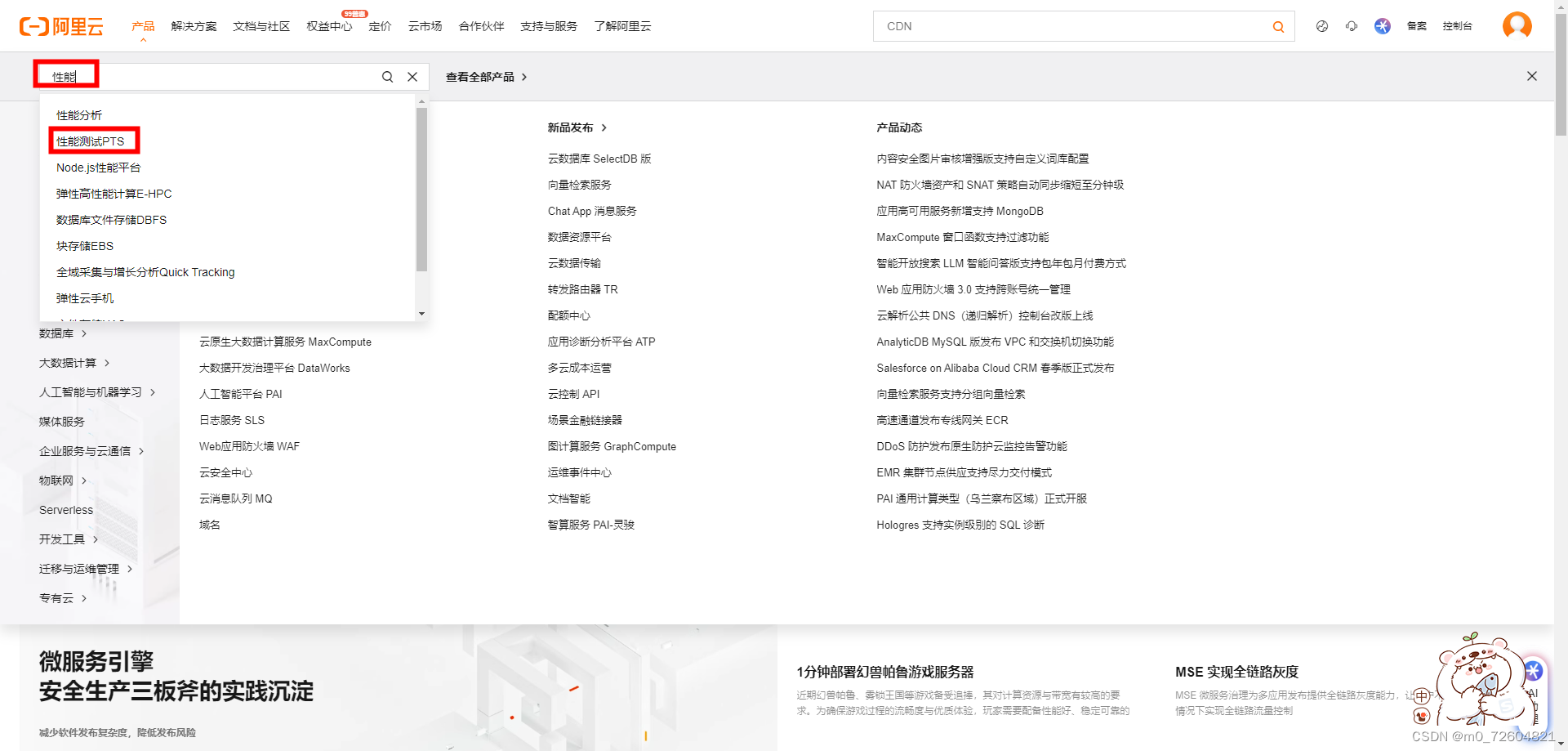This screenshot has height=751, width=1568.
Task: Open 向量检索服务 link
Action: (x=580, y=185)
